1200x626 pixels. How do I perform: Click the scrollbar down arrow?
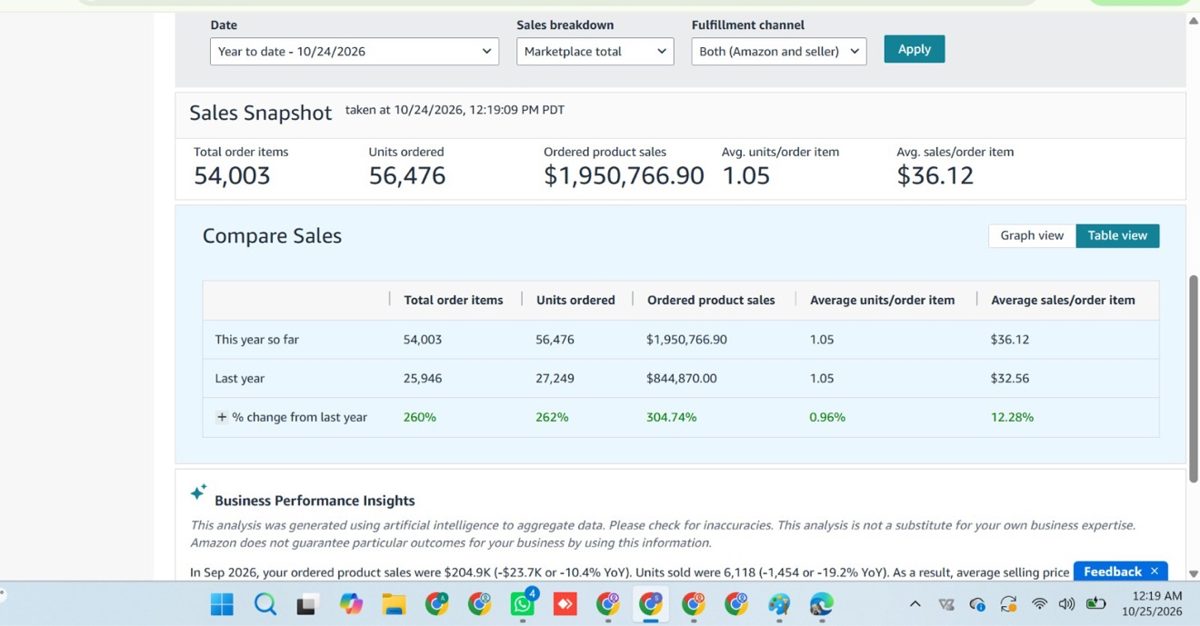1191,573
